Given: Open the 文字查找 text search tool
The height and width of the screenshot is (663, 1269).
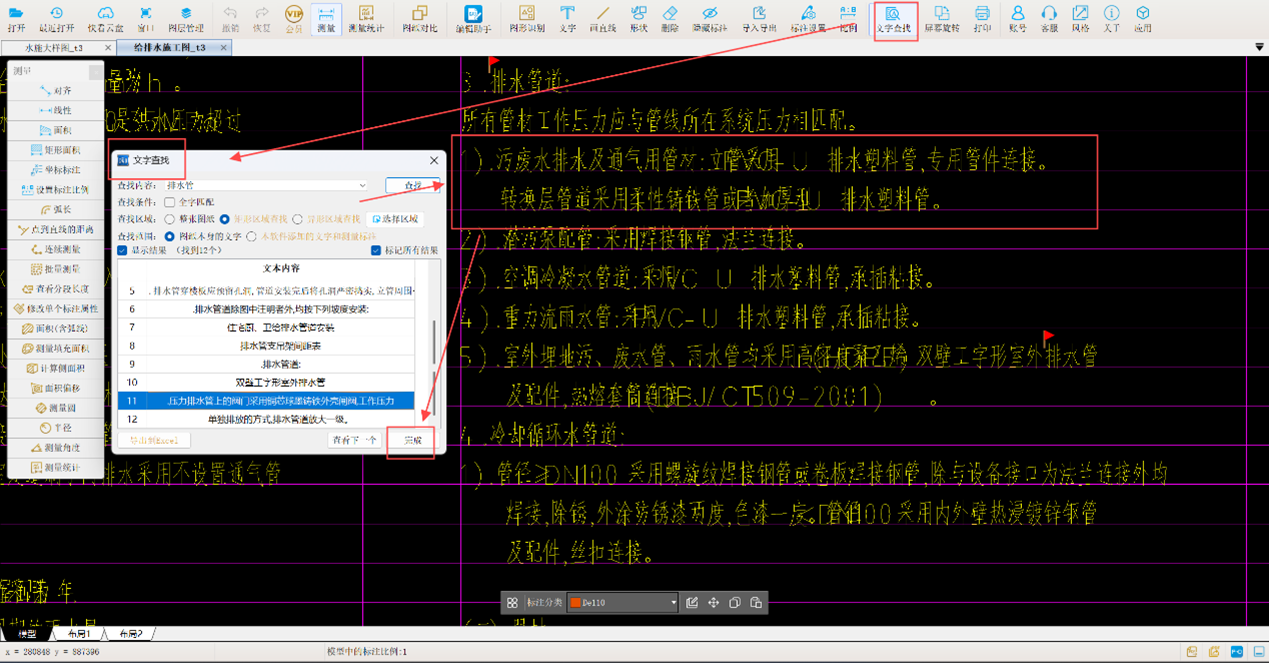Looking at the screenshot, I should pyautogui.click(x=893, y=18).
